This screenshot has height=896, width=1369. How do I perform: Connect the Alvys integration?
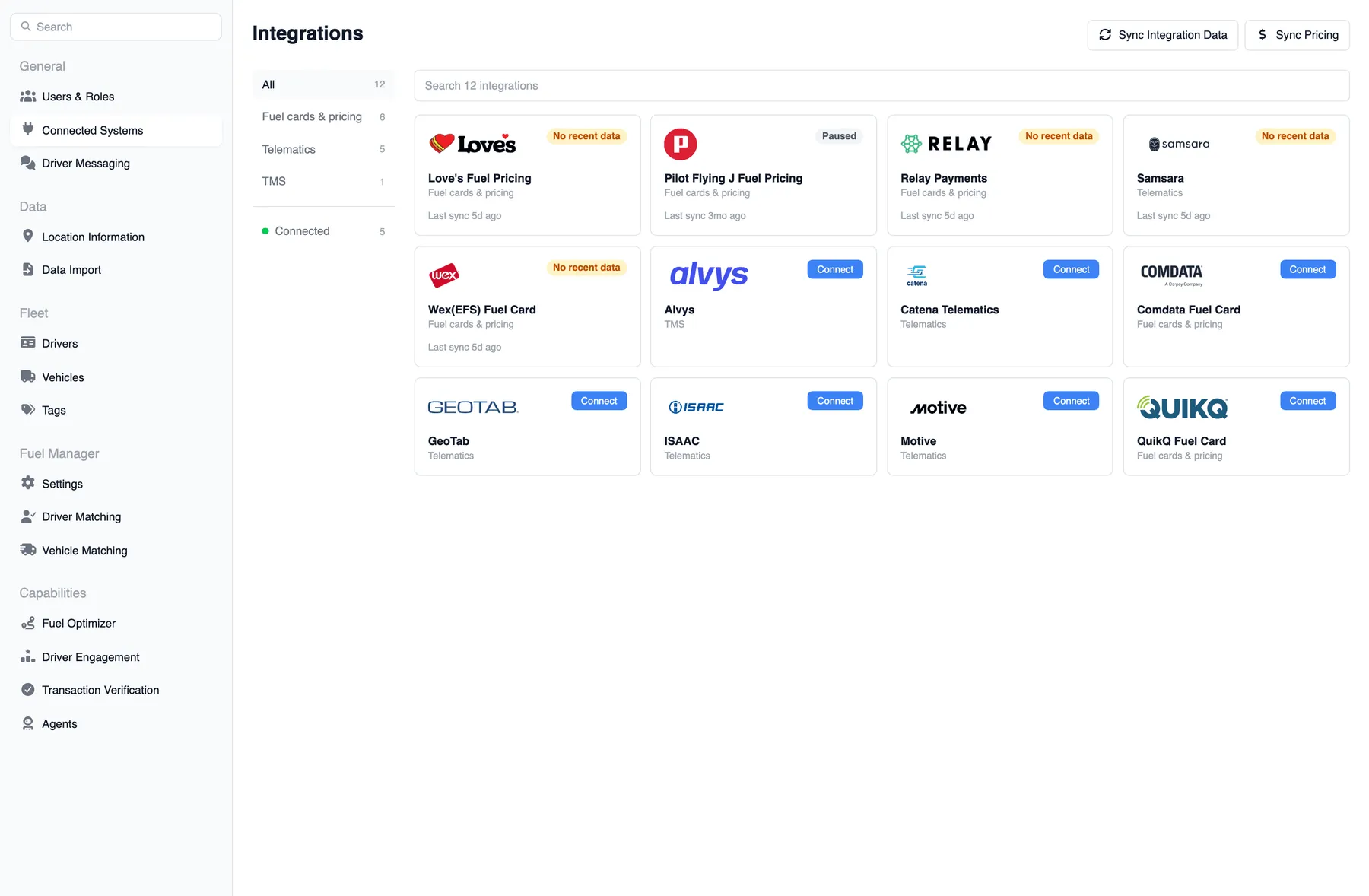[x=835, y=269]
